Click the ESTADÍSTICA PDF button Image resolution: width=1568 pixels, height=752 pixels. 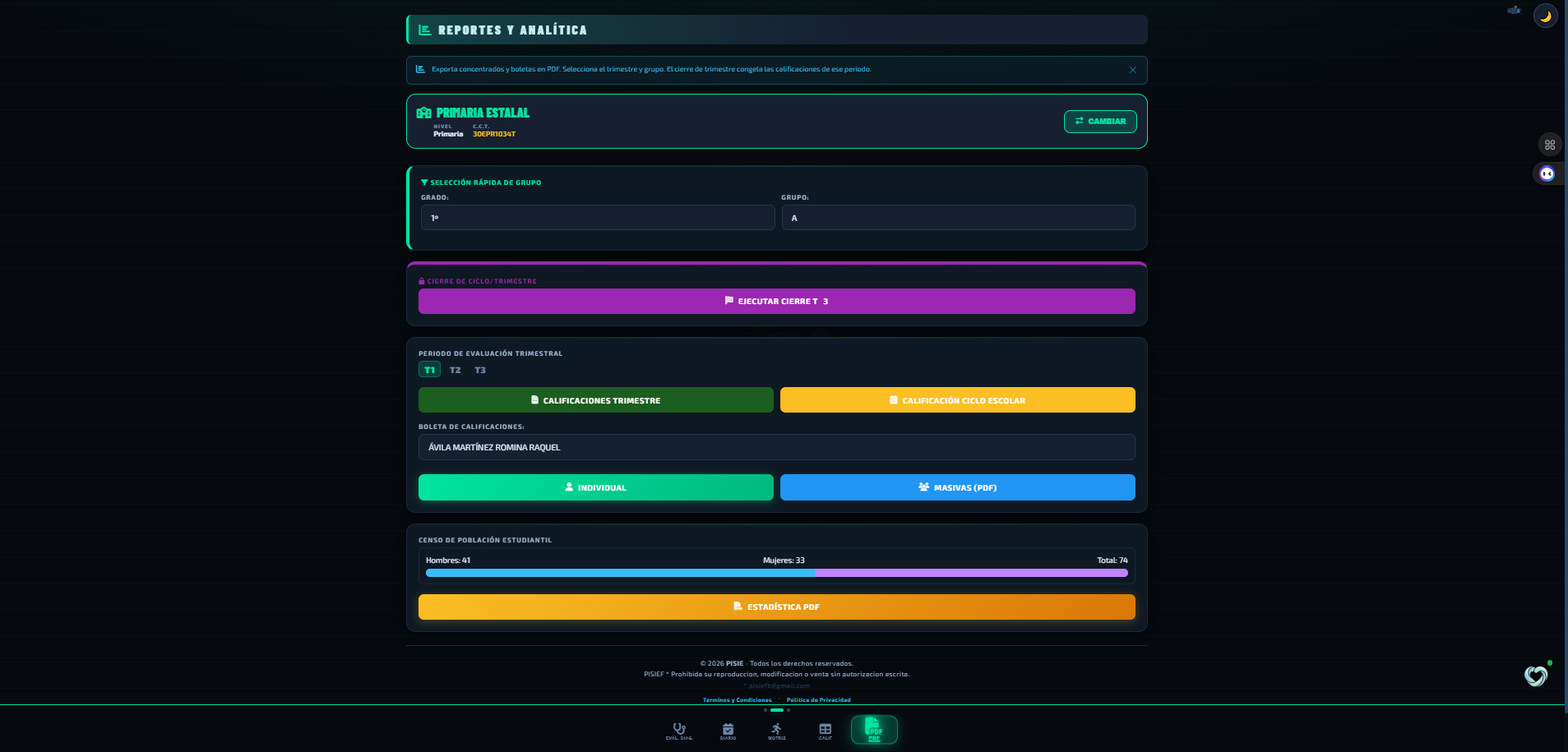coord(777,607)
